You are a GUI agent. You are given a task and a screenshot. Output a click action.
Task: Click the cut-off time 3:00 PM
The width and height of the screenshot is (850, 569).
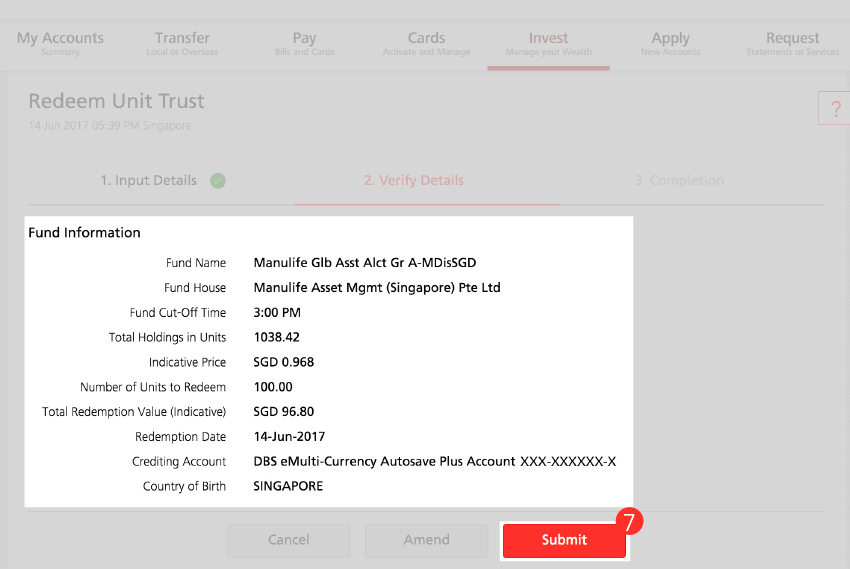coord(277,313)
